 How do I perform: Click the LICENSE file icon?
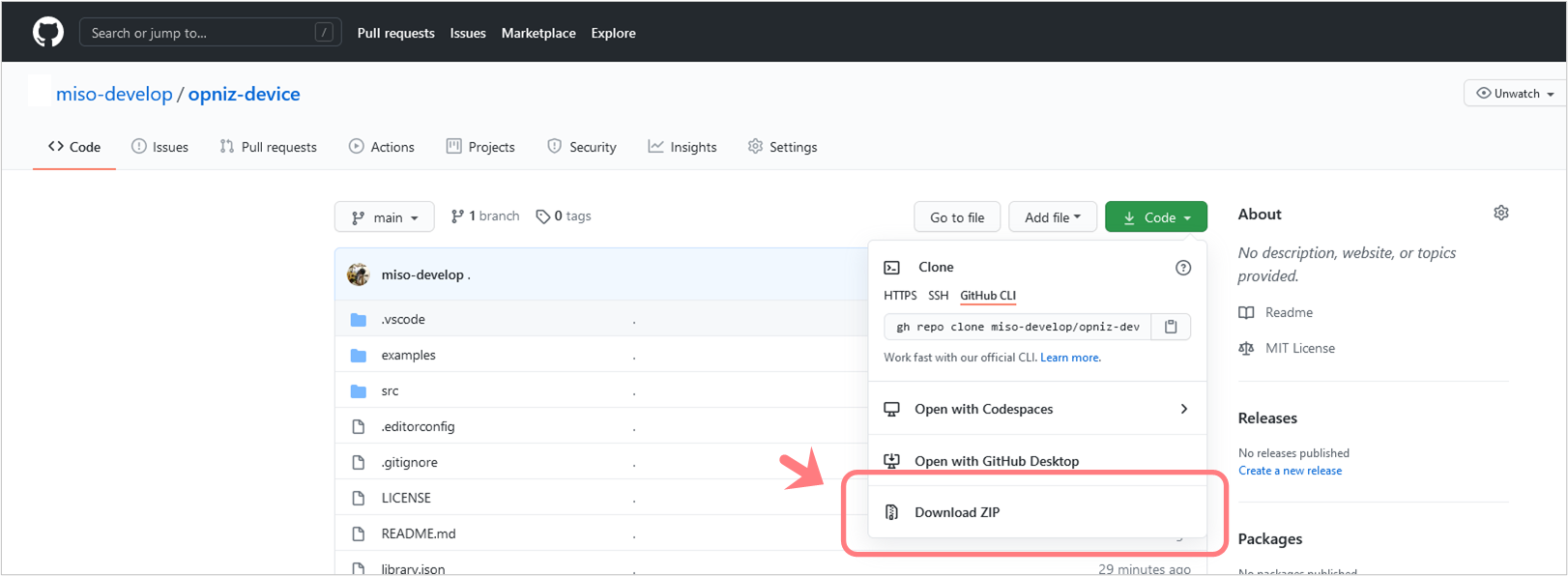pos(359,498)
